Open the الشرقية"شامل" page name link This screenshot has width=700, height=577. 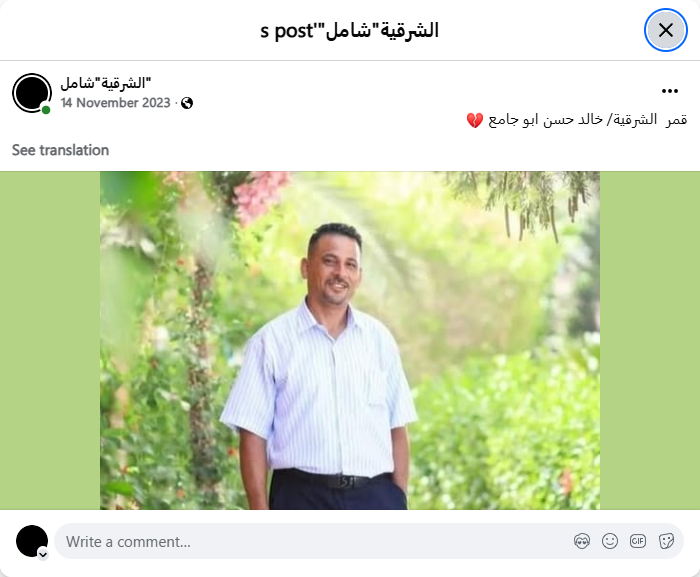click(x=106, y=83)
